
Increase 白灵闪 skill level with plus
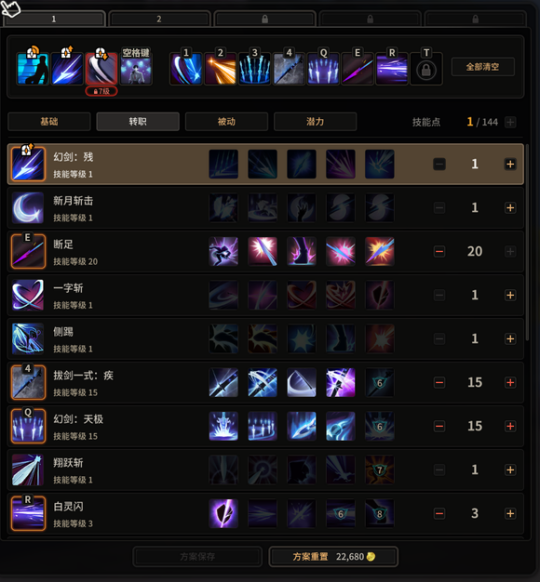click(x=510, y=514)
